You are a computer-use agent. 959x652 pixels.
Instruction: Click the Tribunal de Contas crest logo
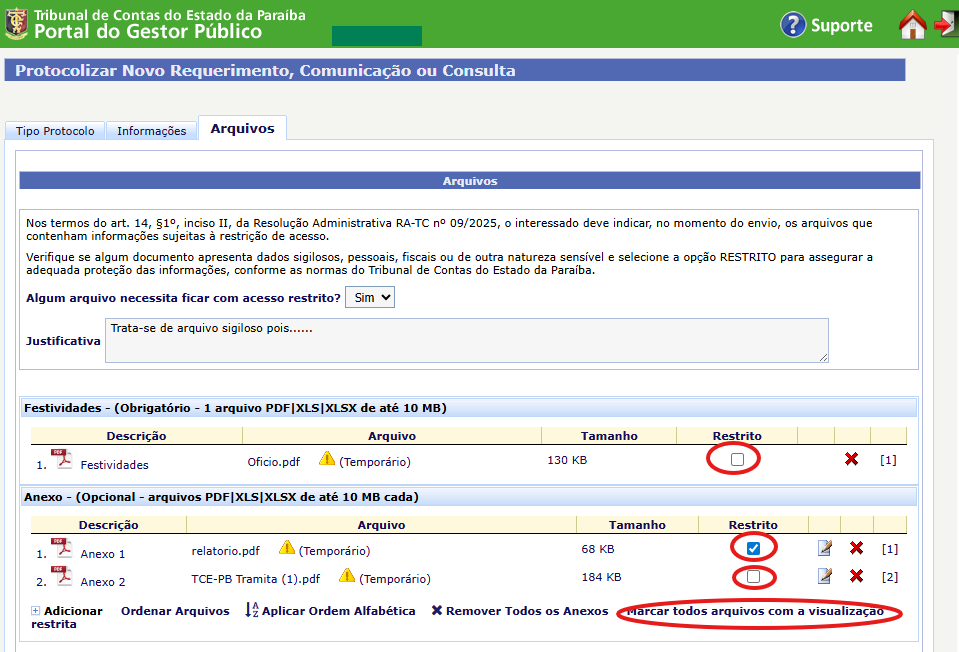click(x=17, y=23)
